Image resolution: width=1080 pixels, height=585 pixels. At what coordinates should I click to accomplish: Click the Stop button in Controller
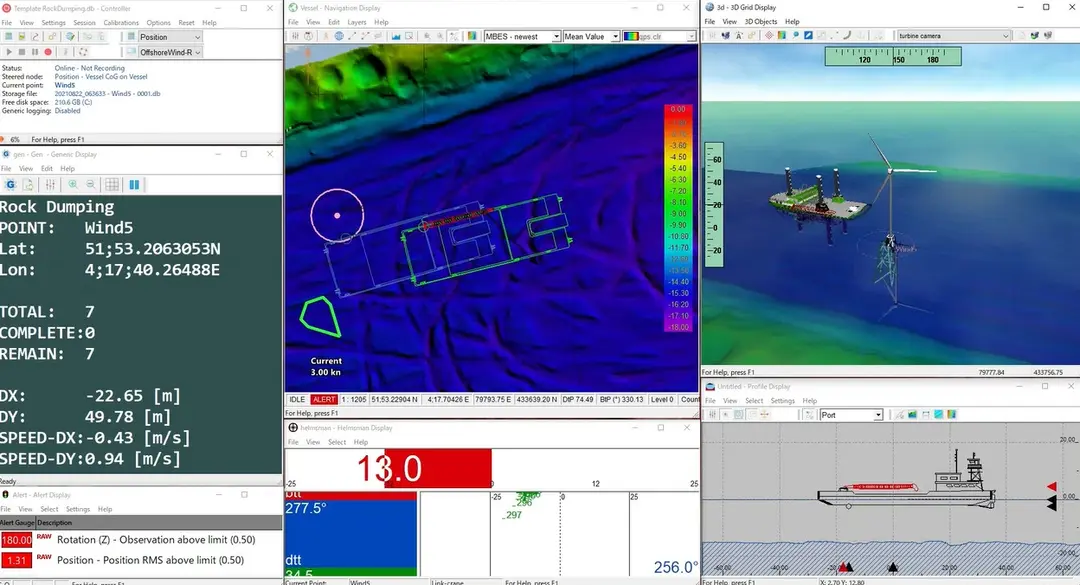[x=22, y=52]
